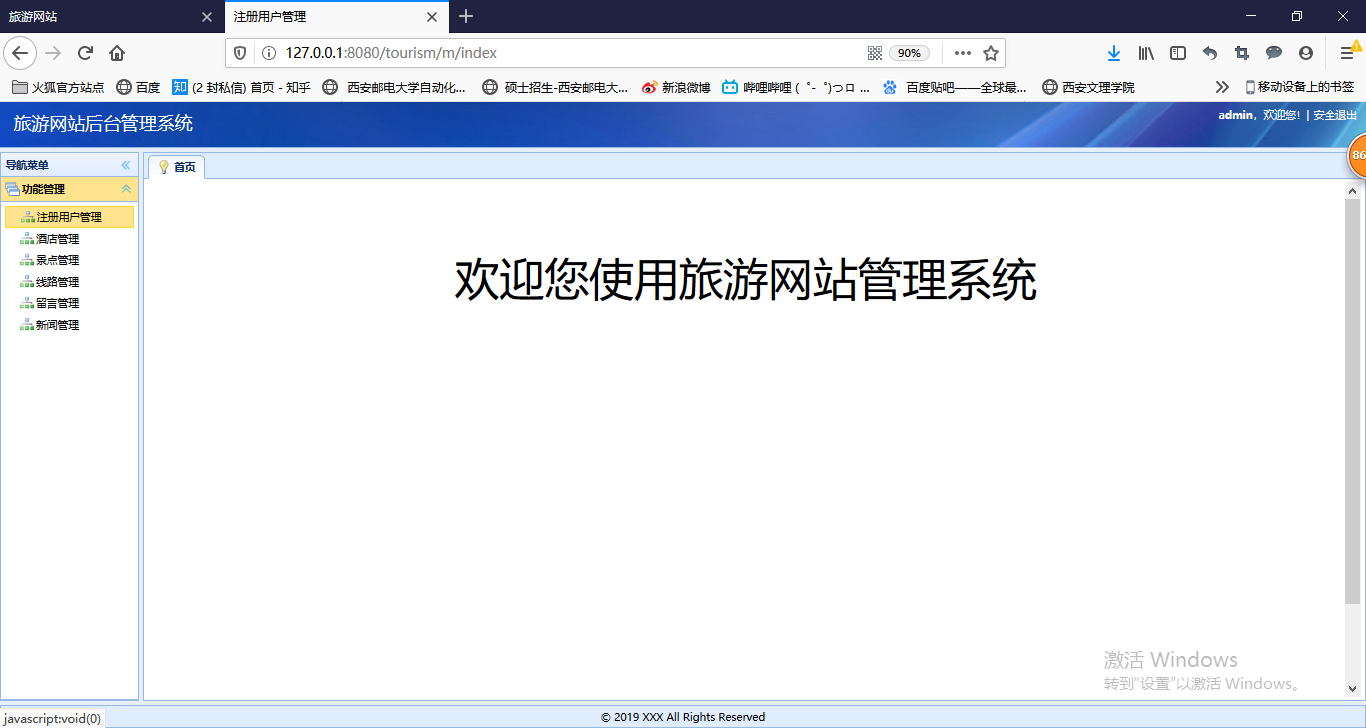The width and height of the screenshot is (1366, 728).
Task: Select the 首页 content tab
Action: 177,167
